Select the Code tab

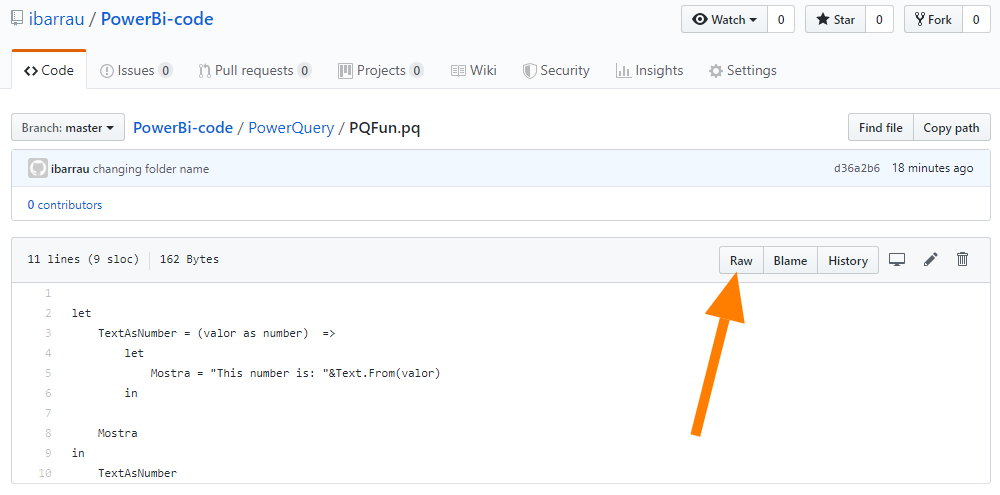coord(49,70)
